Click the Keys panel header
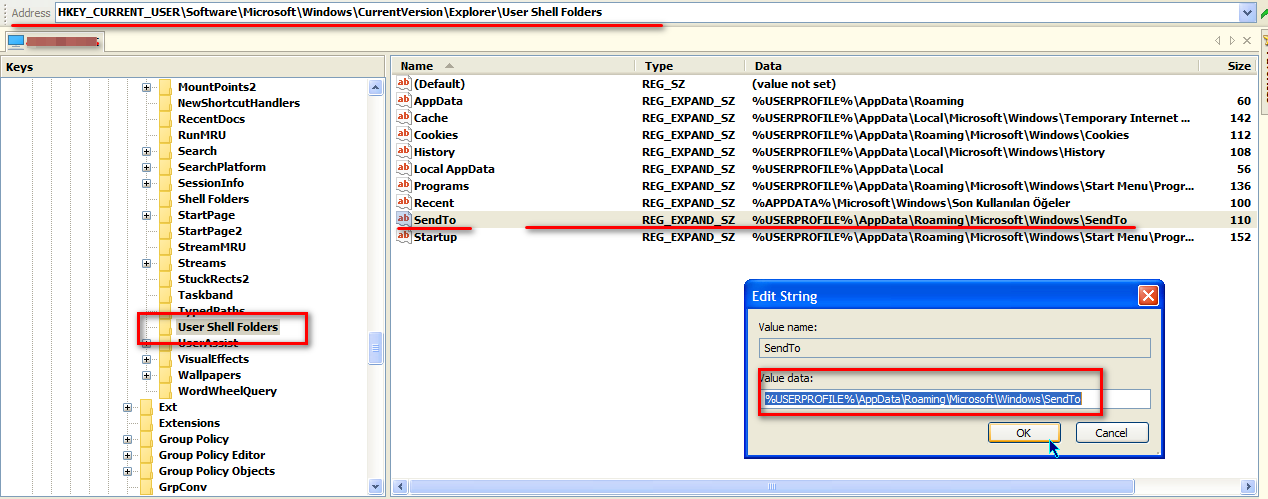Screen dimensions: 1268x499 [x=192, y=66]
